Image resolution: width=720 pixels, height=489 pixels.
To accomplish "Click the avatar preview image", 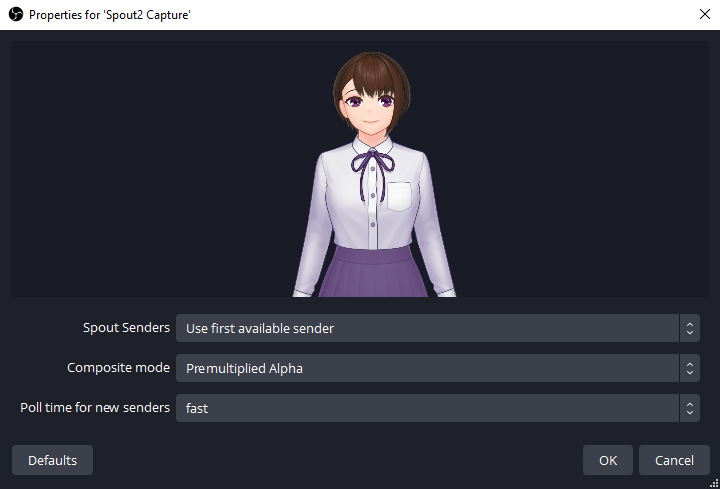I will pyautogui.click(x=360, y=169).
